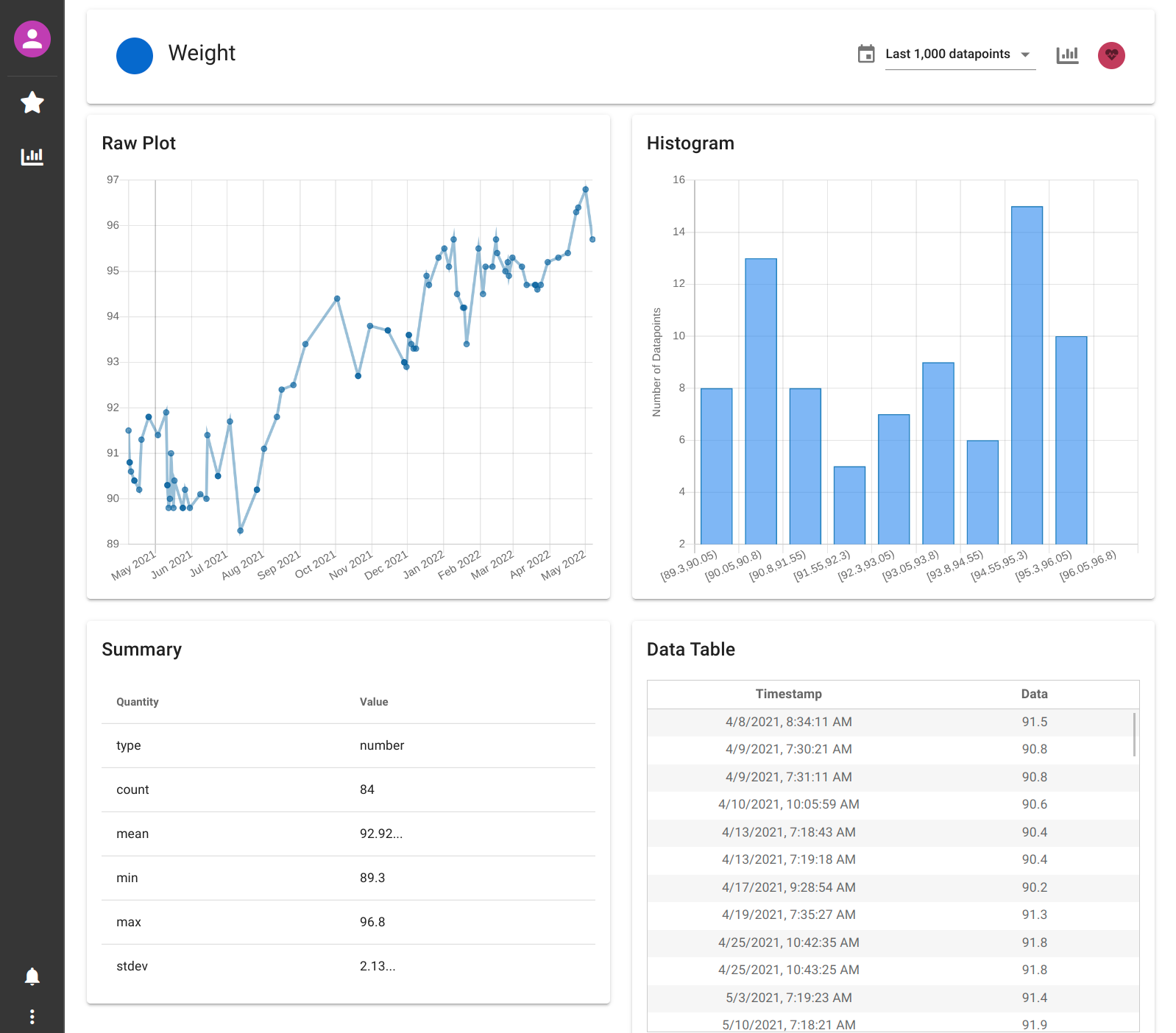Click the Summary heading
1176x1033 pixels.
(142, 650)
